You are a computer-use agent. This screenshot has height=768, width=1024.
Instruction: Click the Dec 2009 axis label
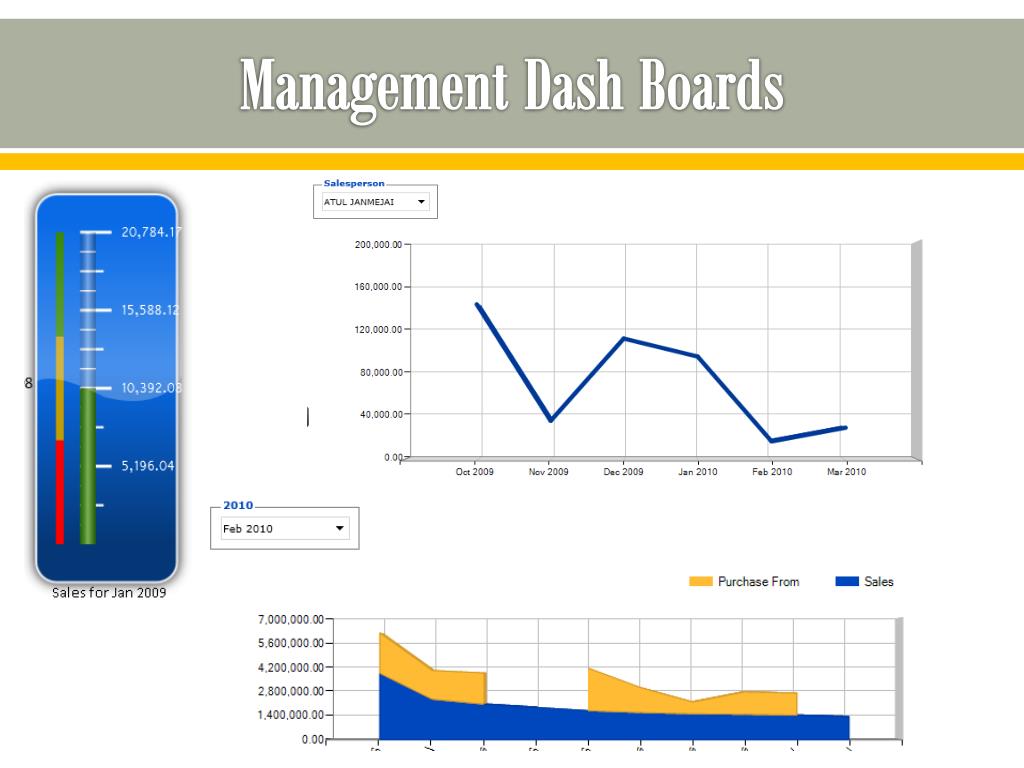[x=624, y=472]
